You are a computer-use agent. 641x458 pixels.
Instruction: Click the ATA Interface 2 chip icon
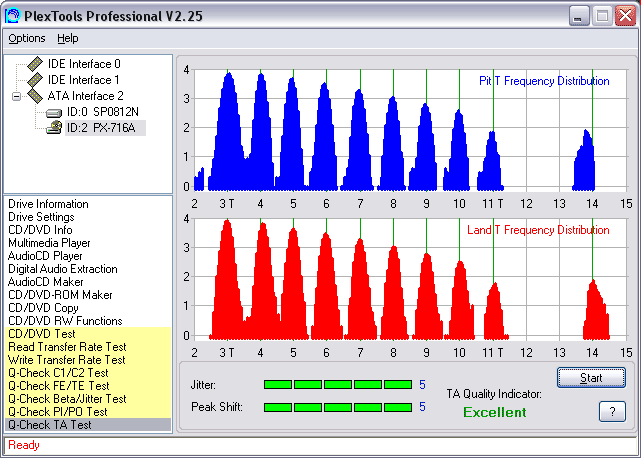click(x=35, y=96)
